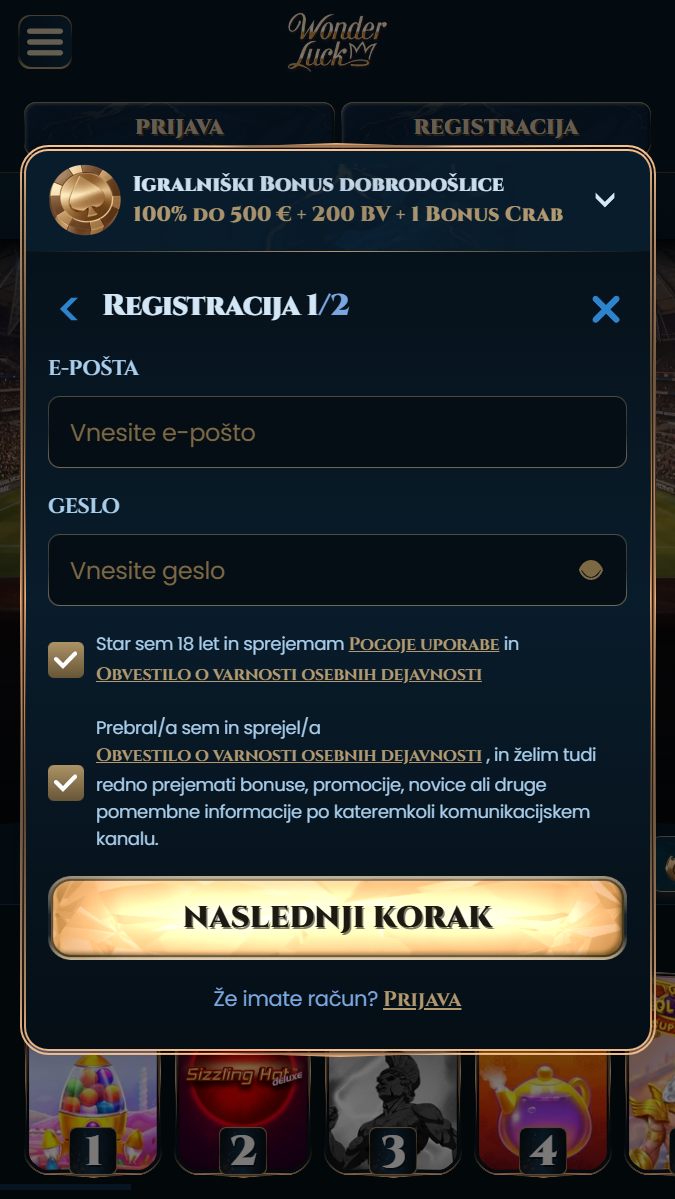This screenshot has width=675, height=1199.
Task: Expand the welcome bonus chevron
Action: click(605, 200)
